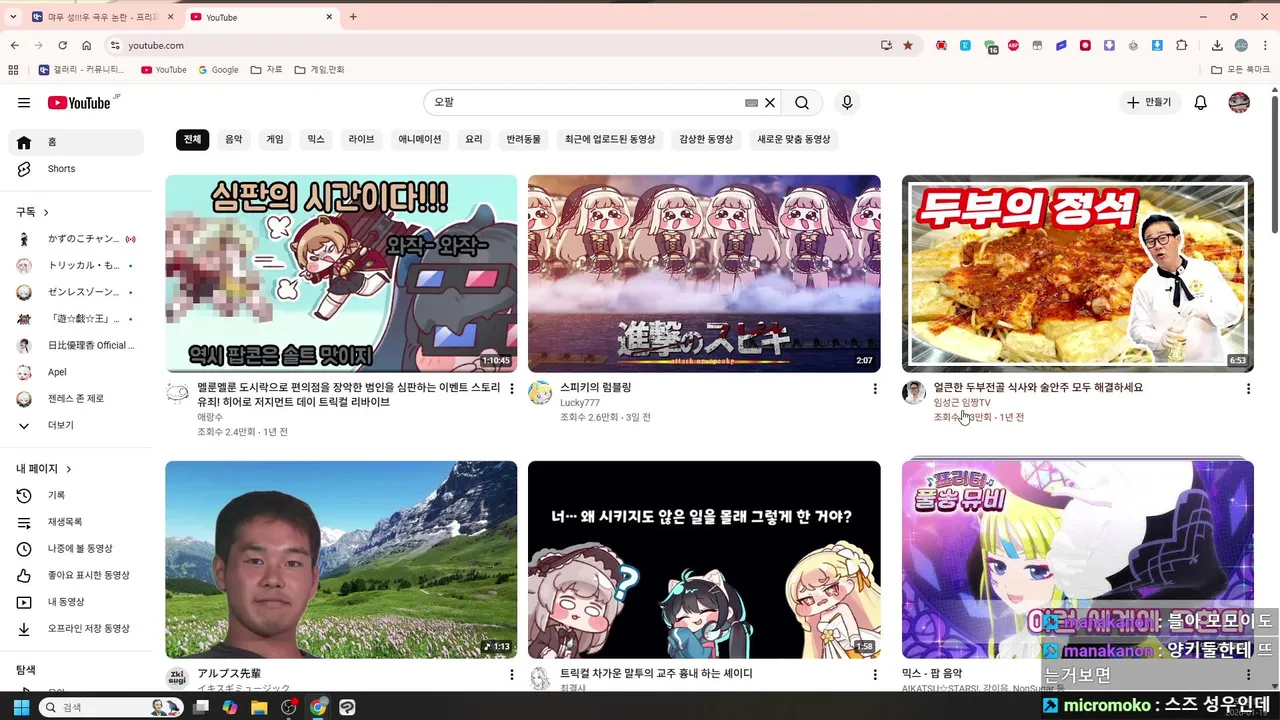Click the taskbar 검색 search box

pos(110,707)
